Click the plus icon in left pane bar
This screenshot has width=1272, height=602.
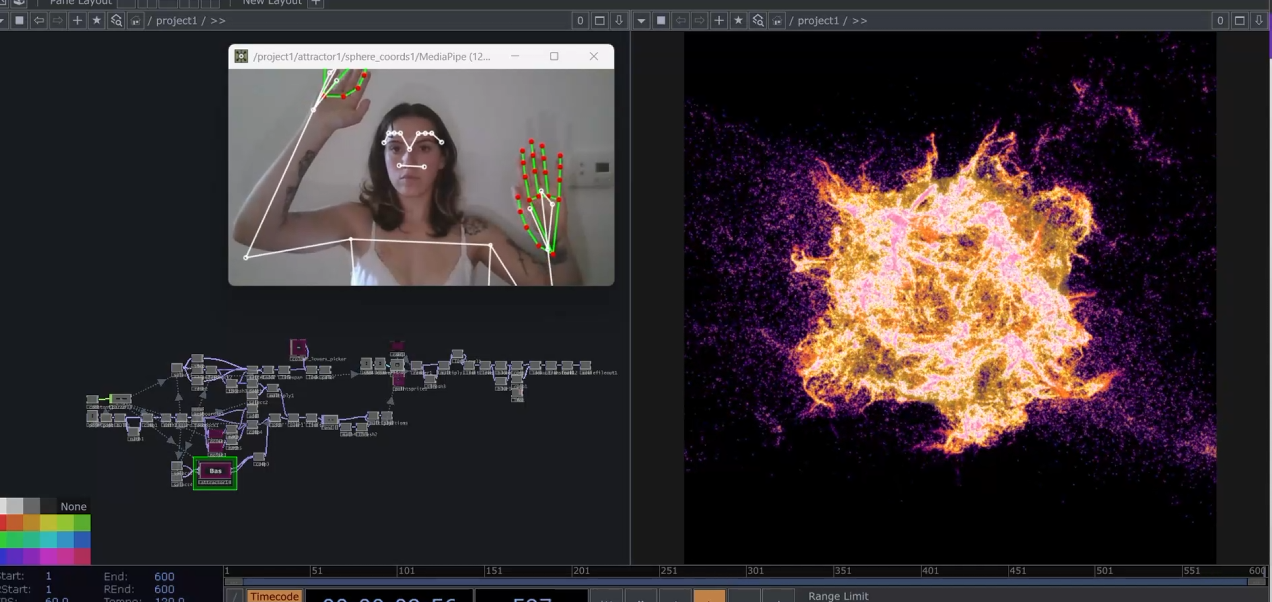coord(77,20)
